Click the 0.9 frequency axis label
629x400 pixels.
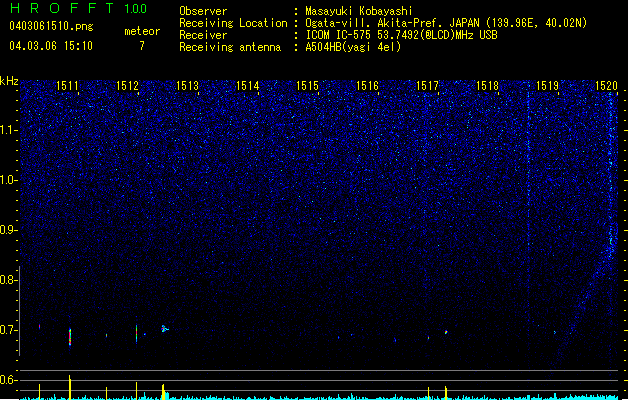click(x=8, y=230)
